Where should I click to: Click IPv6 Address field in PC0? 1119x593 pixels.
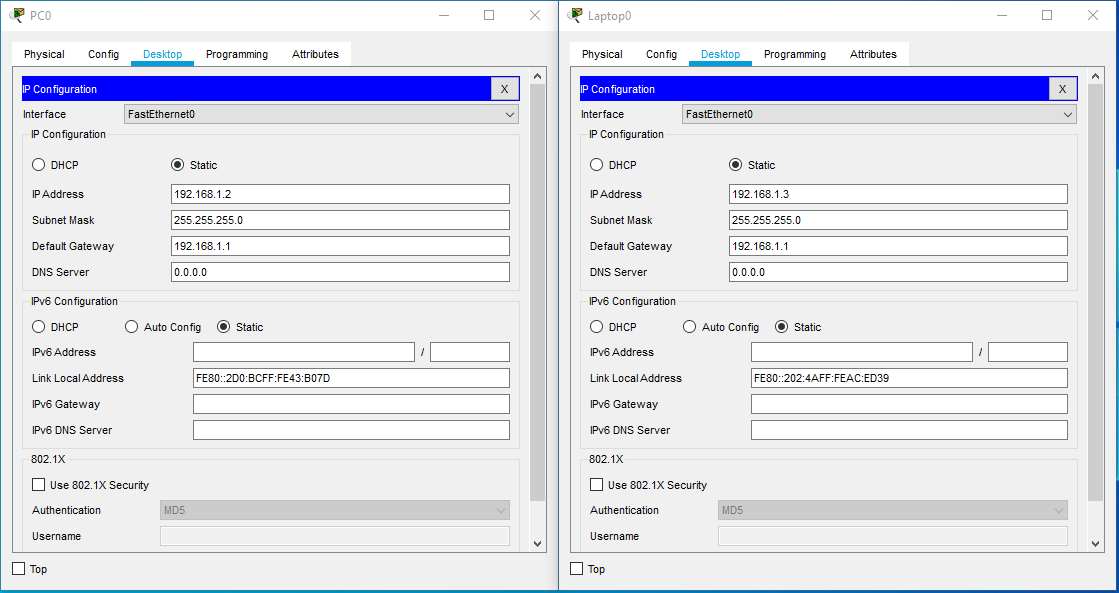click(x=304, y=352)
